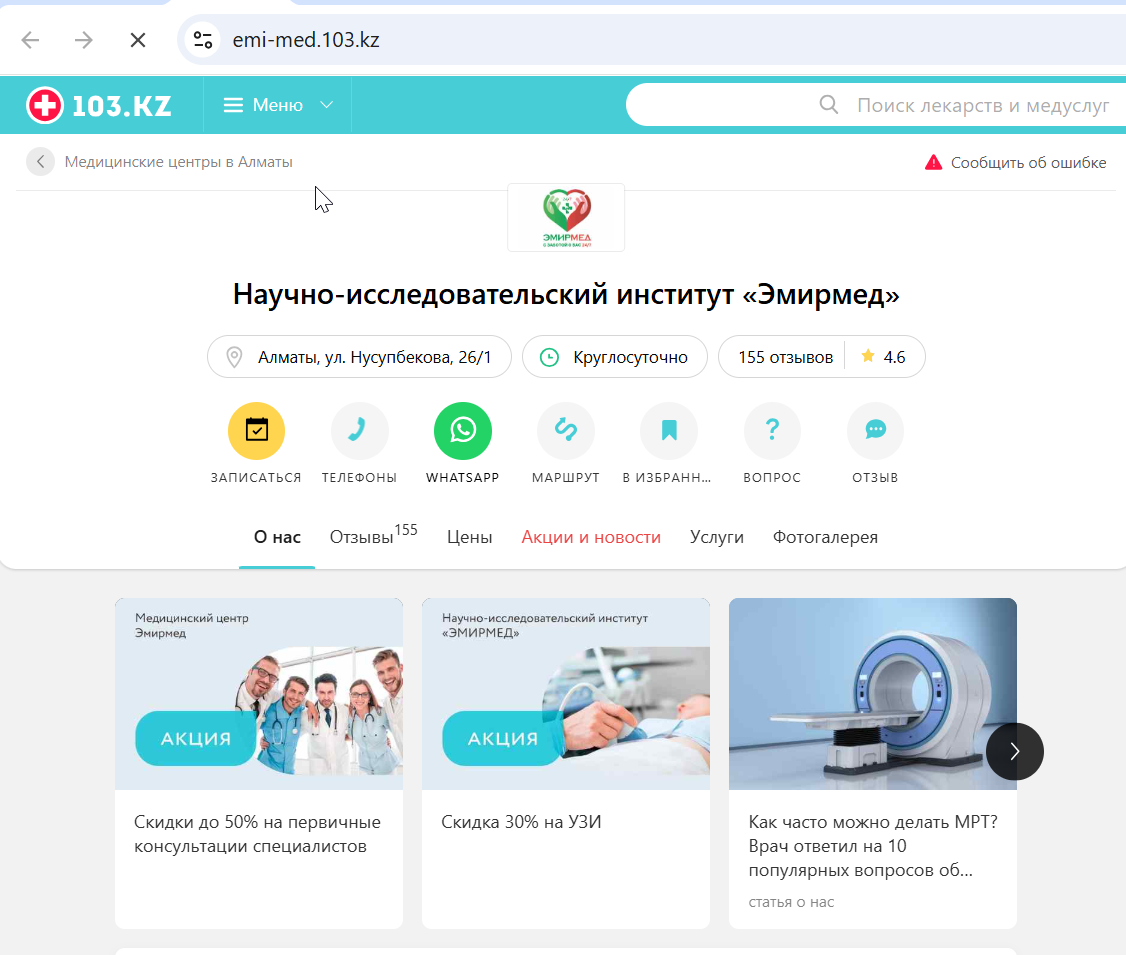Open the Маршрут route icon
This screenshot has width=1126, height=955.
coord(566,431)
